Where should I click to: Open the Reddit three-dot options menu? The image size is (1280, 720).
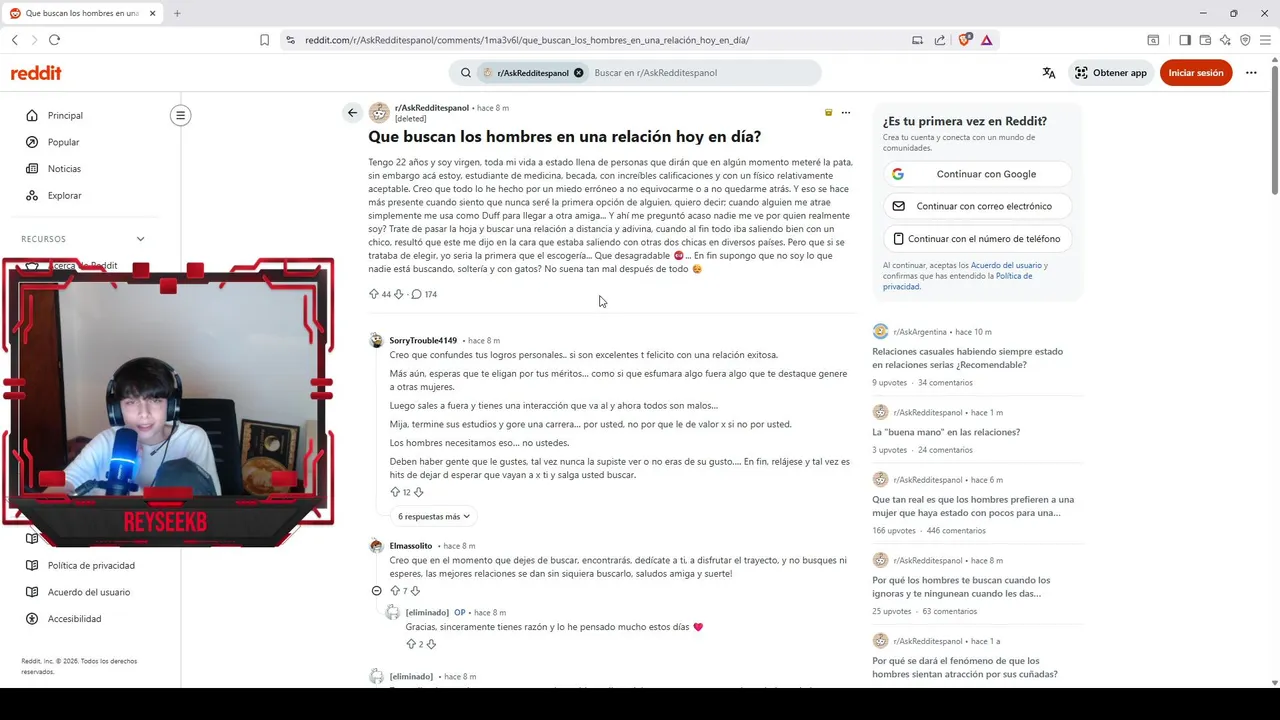pos(1251,73)
